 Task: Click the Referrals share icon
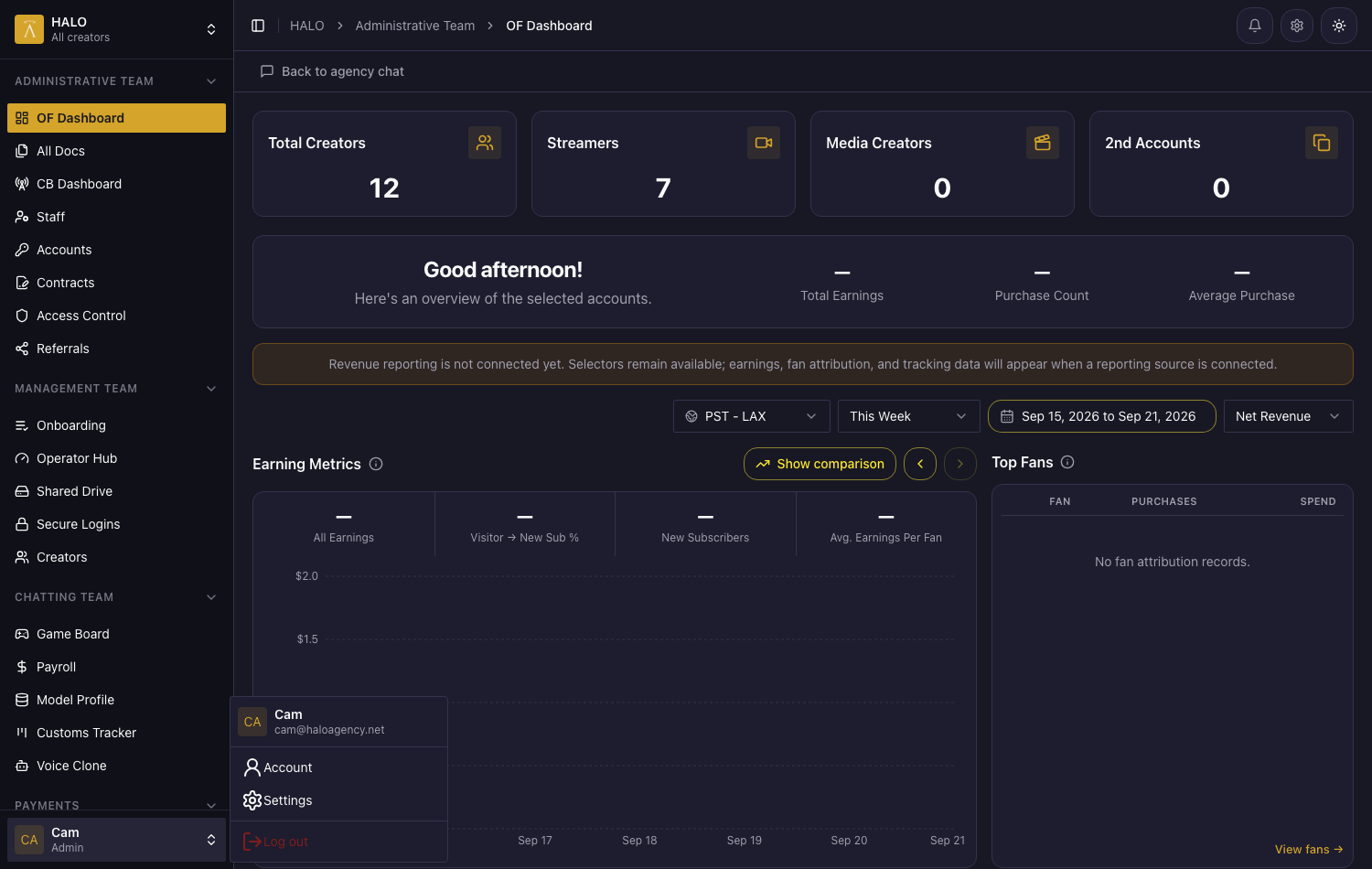tap(22, 349)
